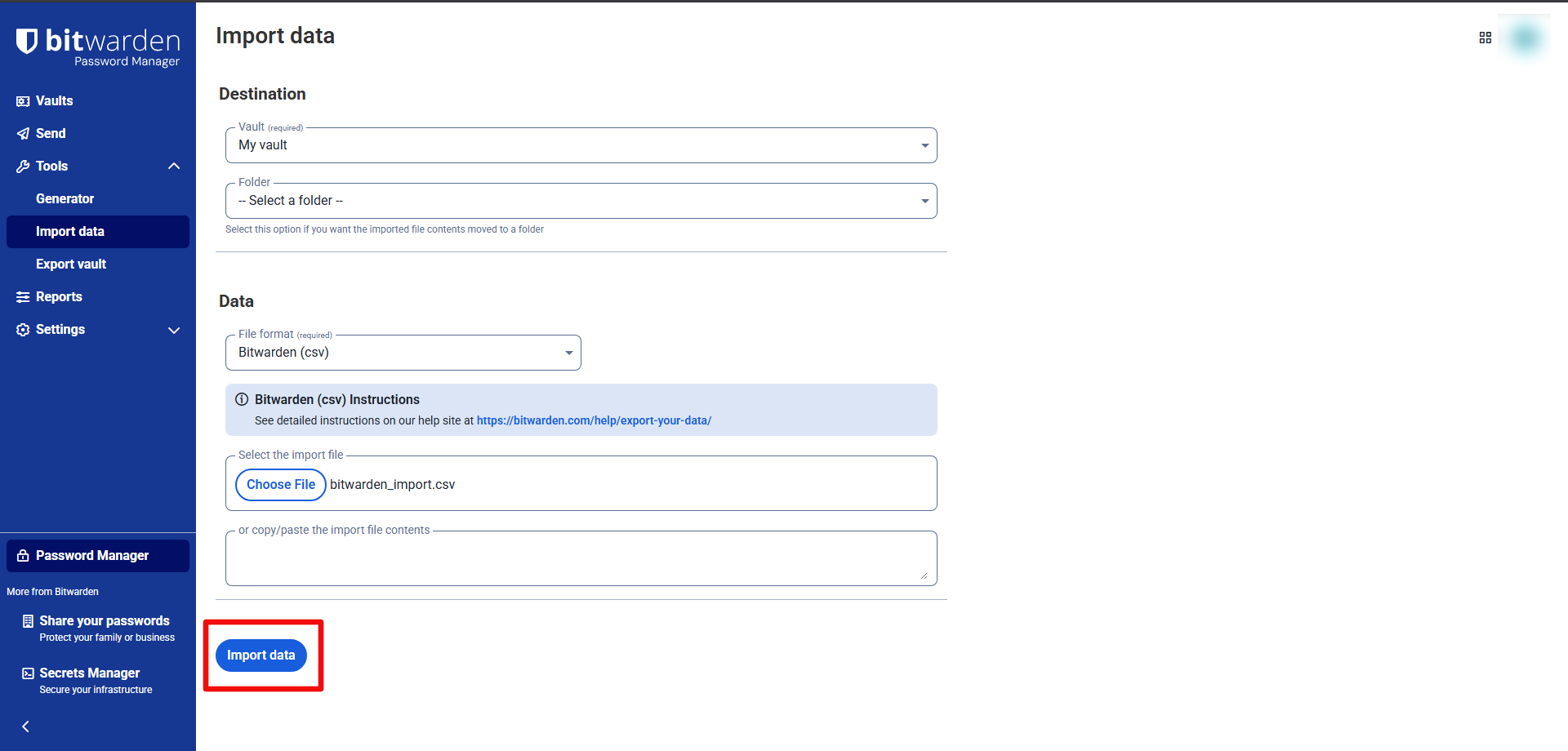
Task: Click the Send paper plane icon
Action: click(23, 134)
